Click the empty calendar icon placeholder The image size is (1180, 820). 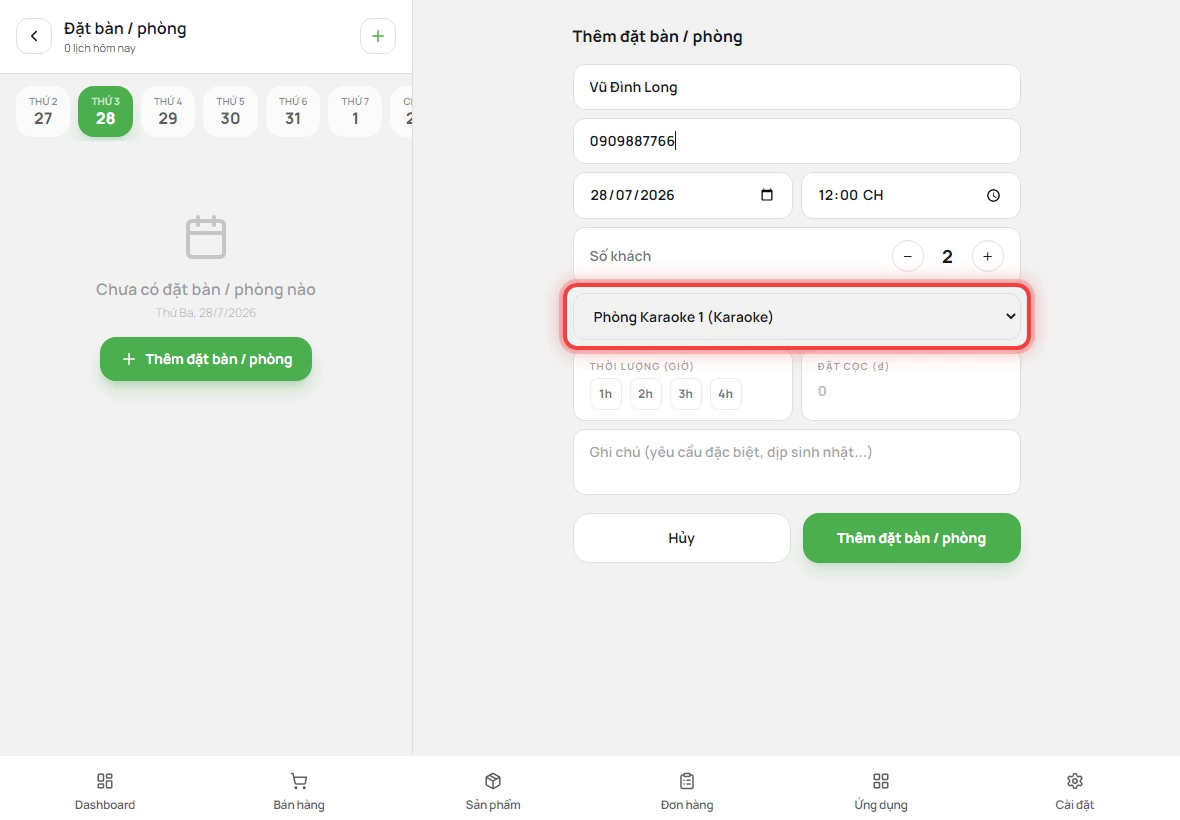tap(205, 237)
